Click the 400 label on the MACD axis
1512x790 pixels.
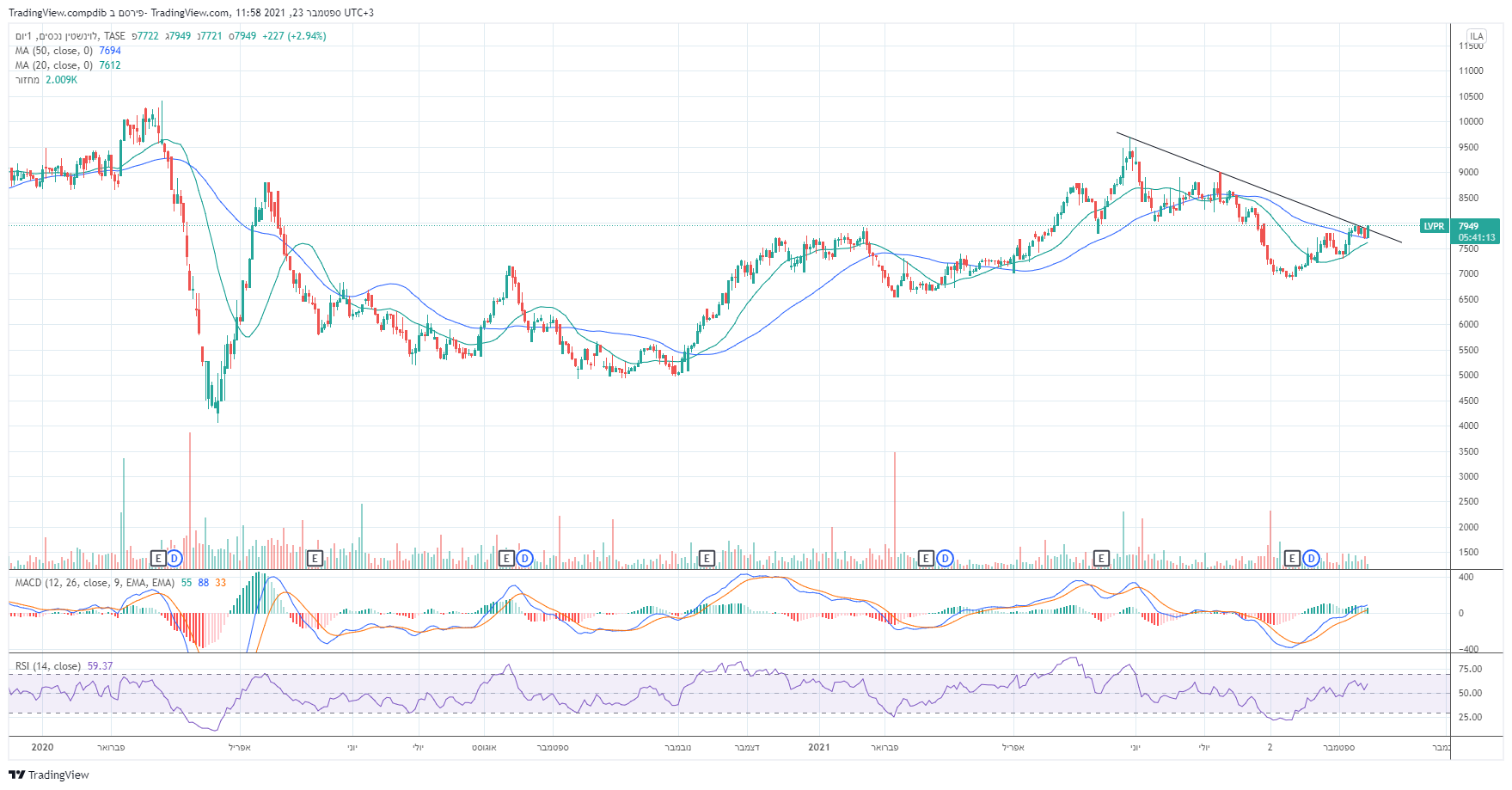point(1466,578)
